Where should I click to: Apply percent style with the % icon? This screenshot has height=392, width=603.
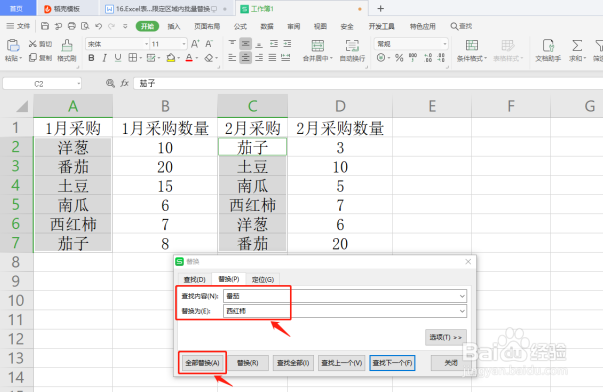point(399,58)
